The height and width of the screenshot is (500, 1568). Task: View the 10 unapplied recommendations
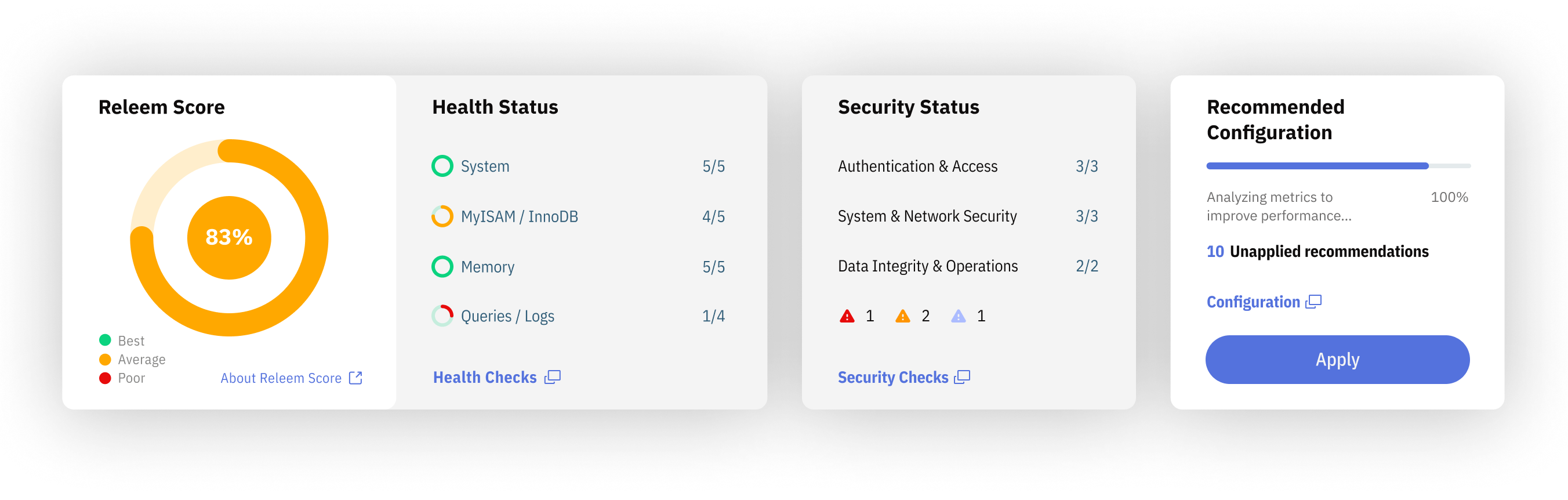click(x=1317, y=251)
